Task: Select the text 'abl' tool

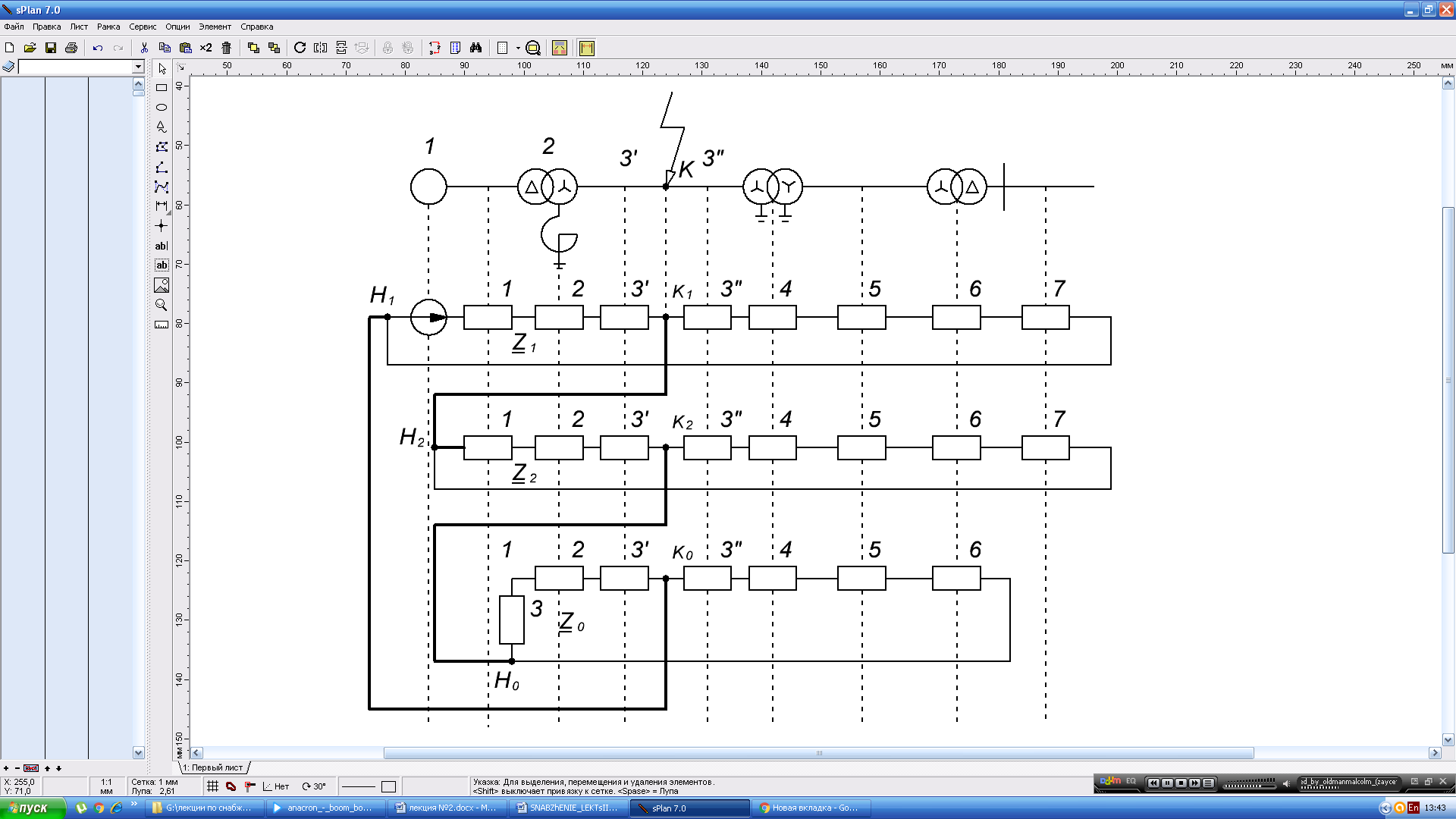Action: pyautogui.click(x=162, y=246)
